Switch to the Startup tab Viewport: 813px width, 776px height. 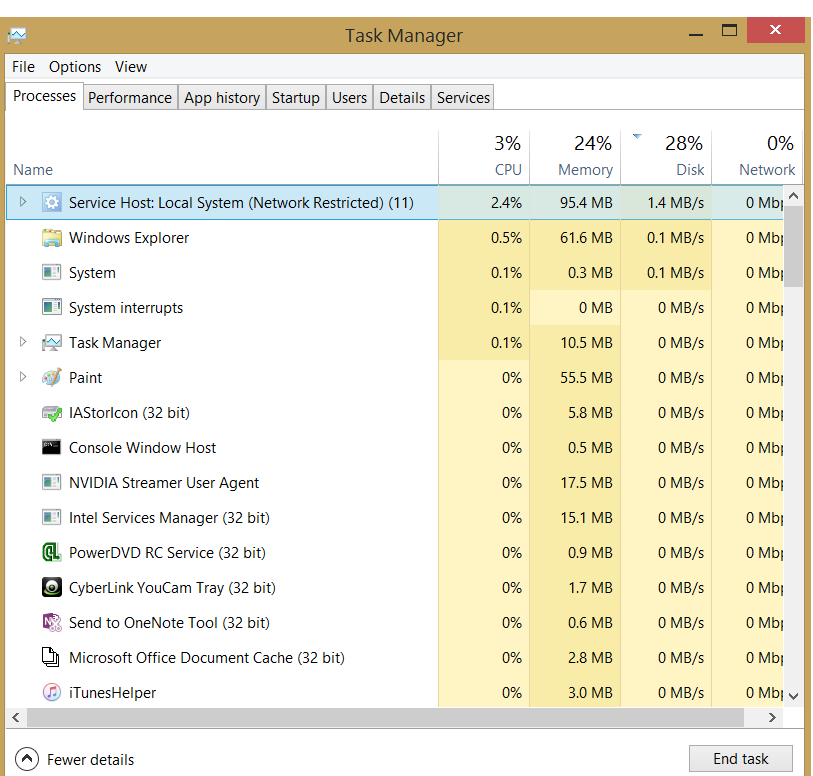tap(296, 97)
